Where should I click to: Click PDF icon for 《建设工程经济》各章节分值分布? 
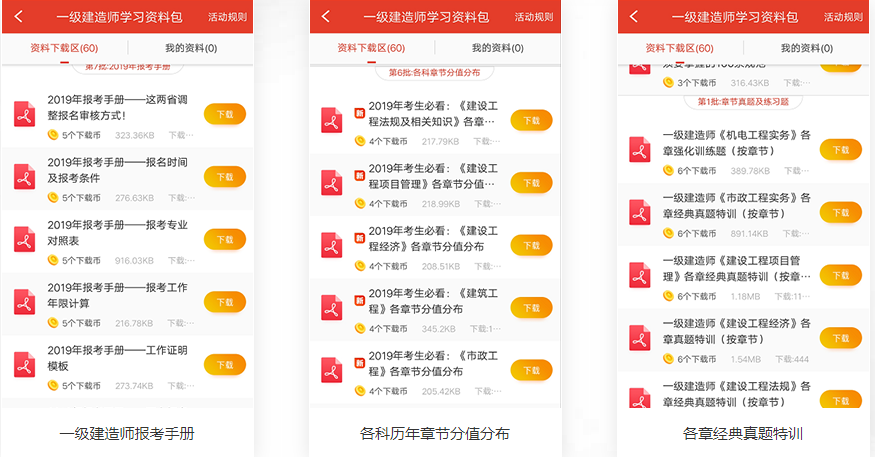click(331, 246)
